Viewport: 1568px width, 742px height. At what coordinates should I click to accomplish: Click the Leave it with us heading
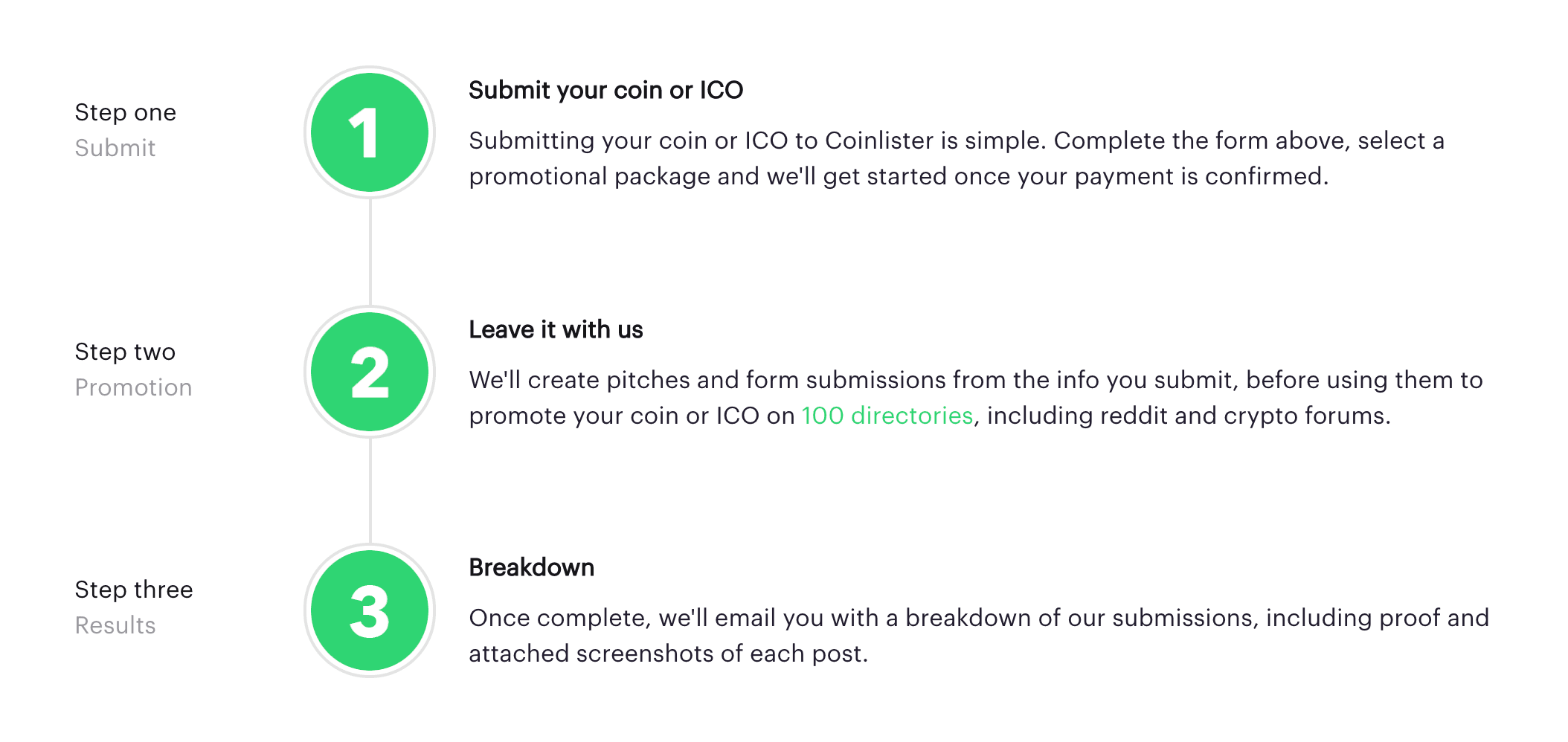(556, 329)
